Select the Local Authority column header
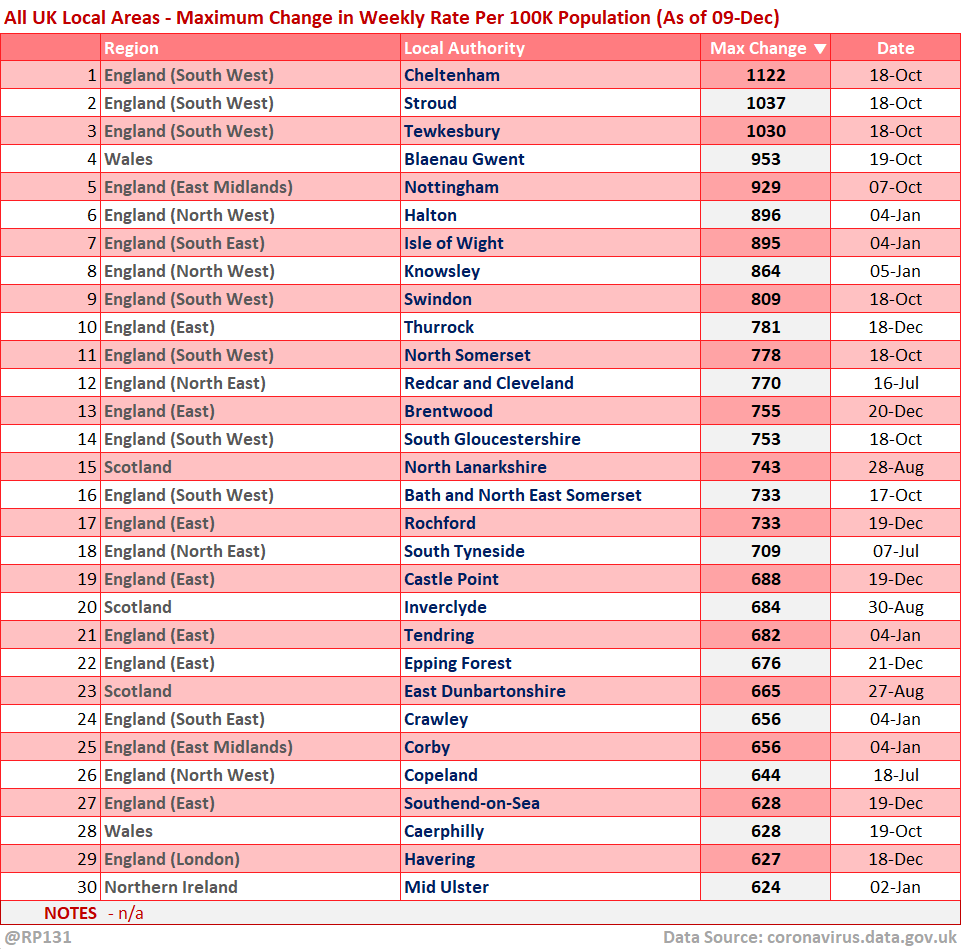The image size is (961, 949). pyautogui.click(x=550, y=48)
